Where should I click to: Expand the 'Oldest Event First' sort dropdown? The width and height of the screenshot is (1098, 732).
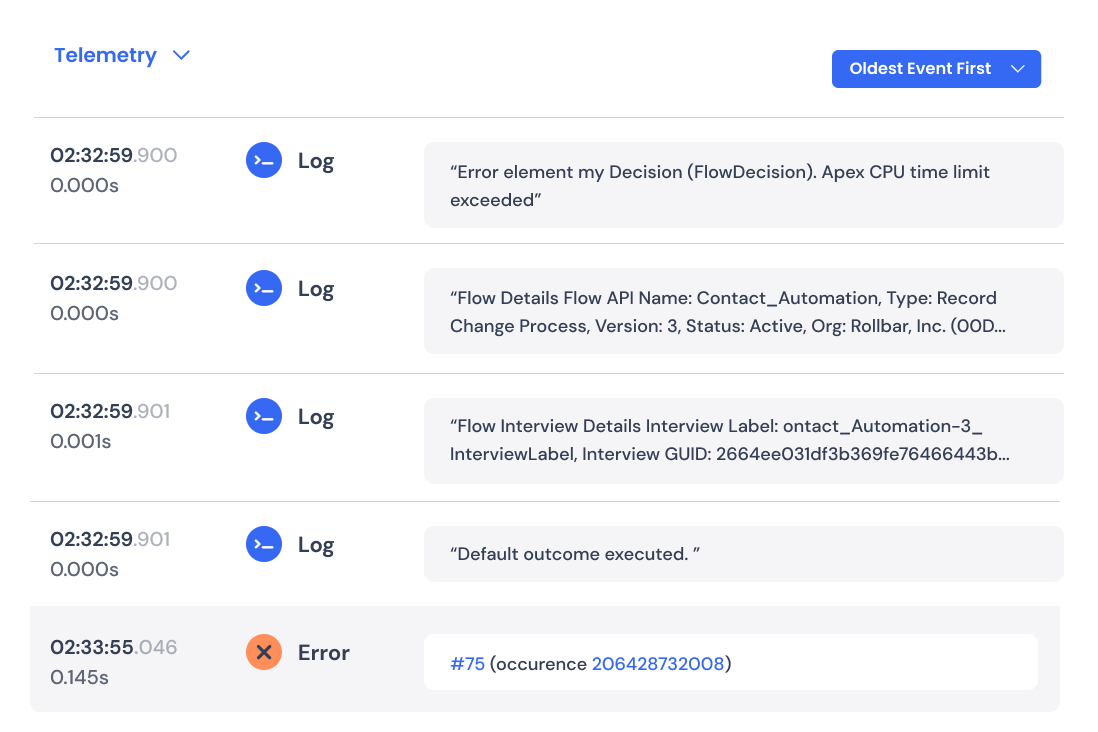point(1019,69)
